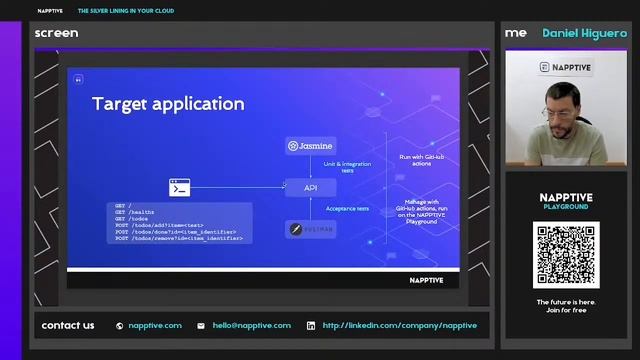Click 'THE SILVER LINING IN YOUR CLOUD' tagline

pyautogui.click(x=126, y=11)
